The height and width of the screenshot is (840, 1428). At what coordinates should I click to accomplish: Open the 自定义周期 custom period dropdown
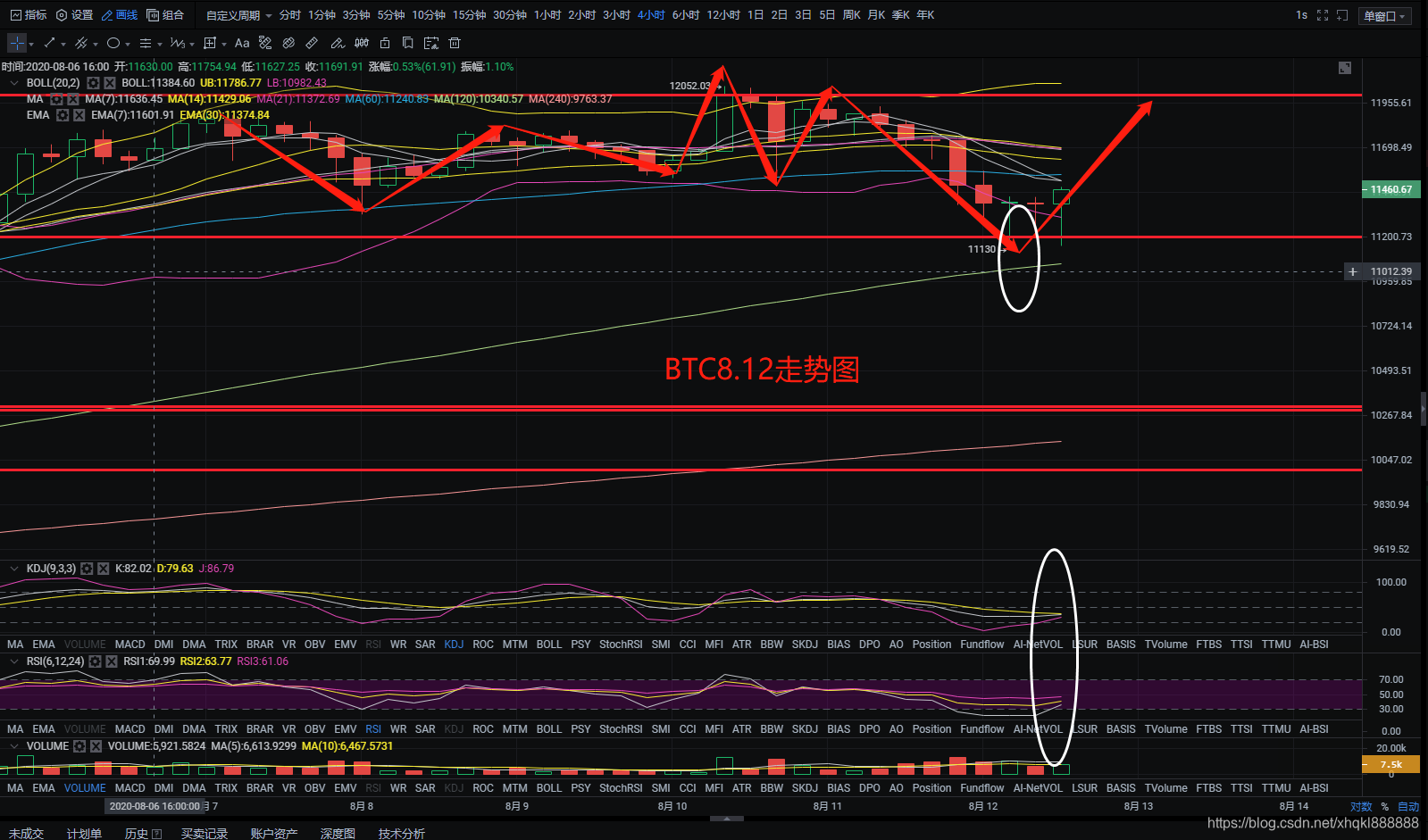click(238, 15)
